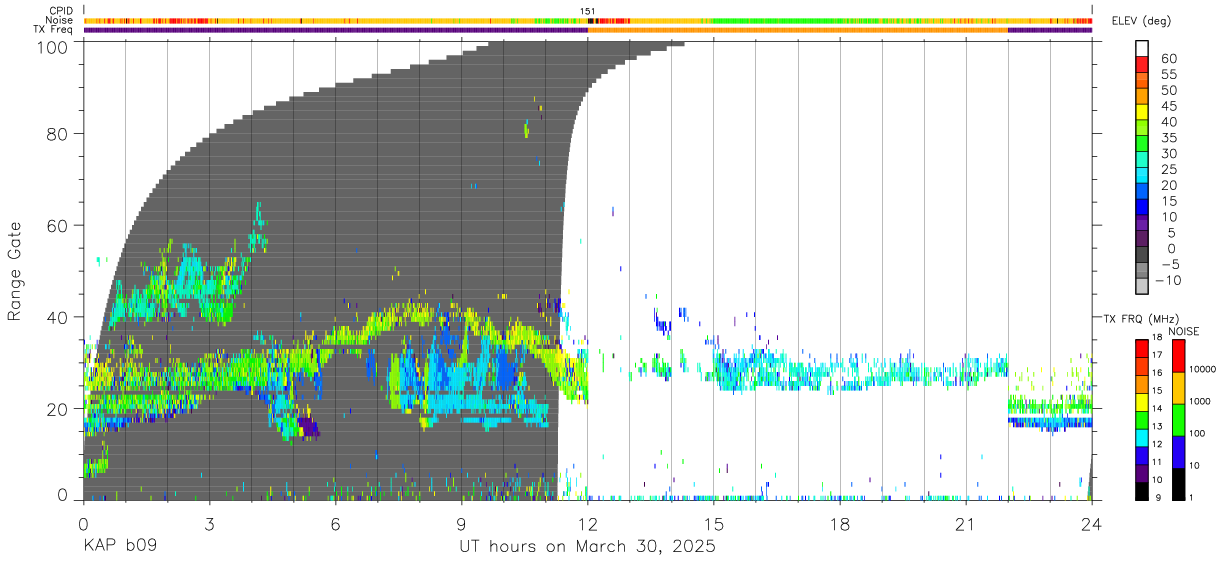Select the black segment of TX FRQ colorbar
Screen dimensions: 1228x567
(1141, 491)
